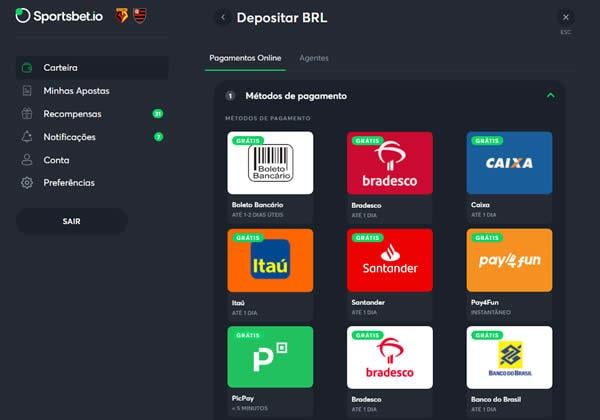This screenshot has height=420, width=600.
Task: Click the gear icon beside Preferências
Action: pos(27,182)
